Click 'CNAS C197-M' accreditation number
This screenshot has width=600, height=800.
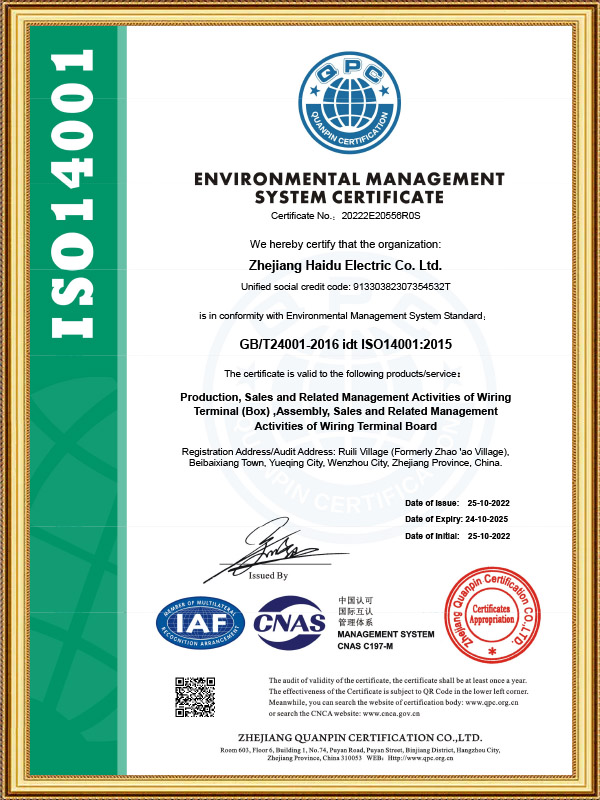pyautogui.click(x=365, y=647)
